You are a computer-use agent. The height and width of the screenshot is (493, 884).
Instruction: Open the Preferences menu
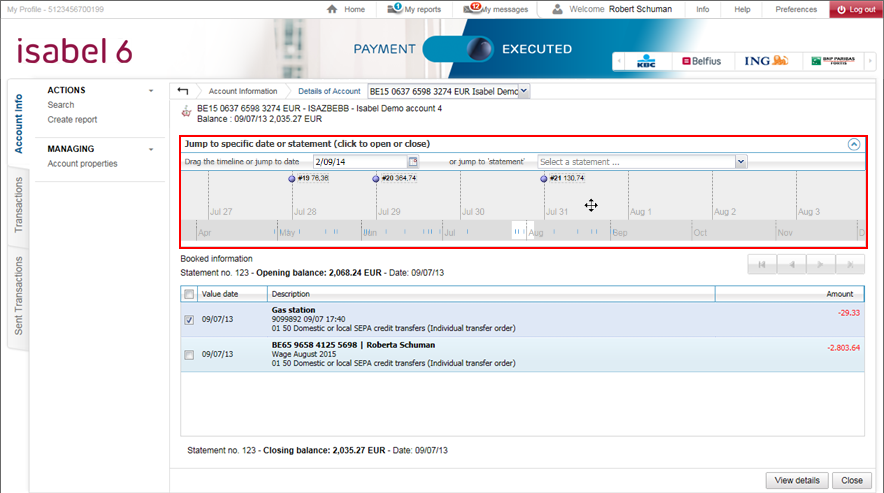pos(795,9)
